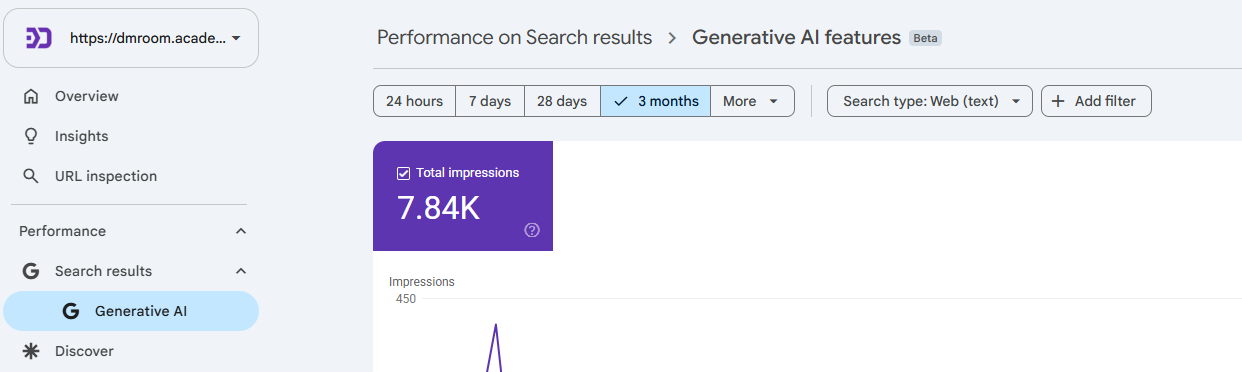Image resolution: width=1242 pixels, height=372 pixels.
Task: Click the Impressions axis label
Action: 422,282
